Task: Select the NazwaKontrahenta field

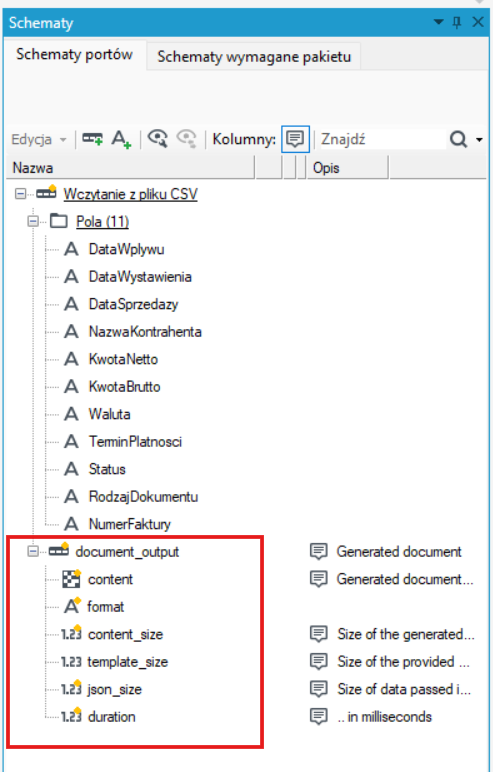Action: pos(145,332)
